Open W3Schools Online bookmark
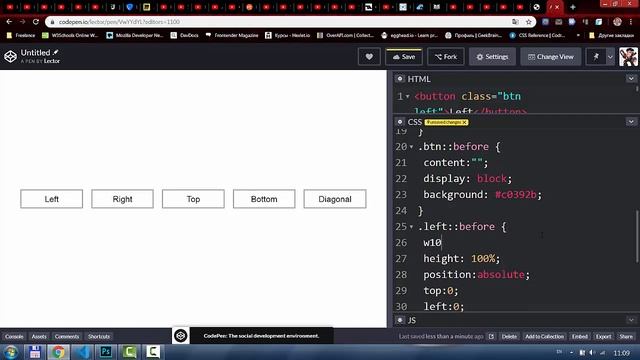Image resolution: width=640 pixels, height=360 pixels. pyautogui.click(x=70, y=36)
